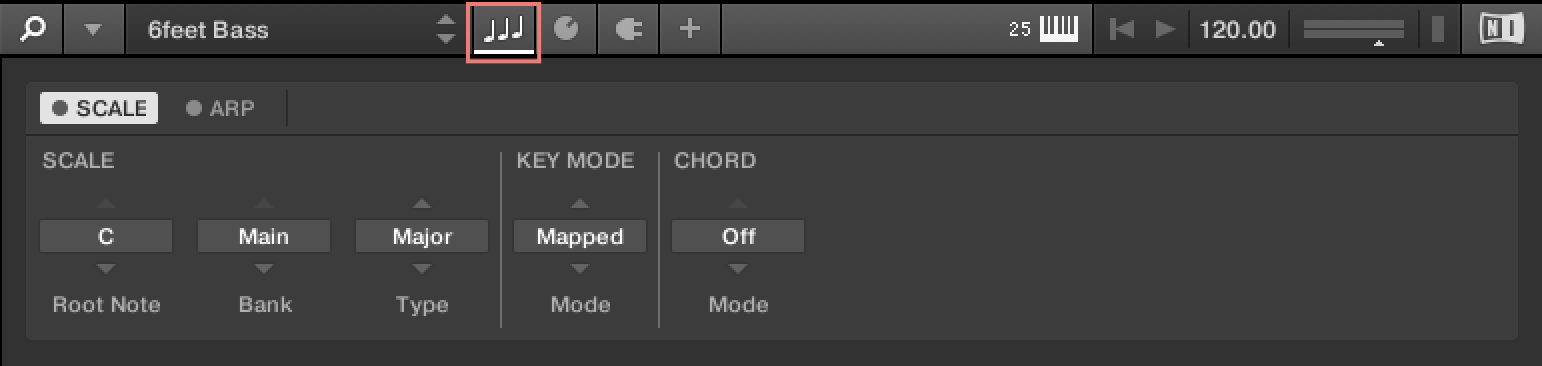
Task: Click the plus icon in header
Action: pos(689,30)
